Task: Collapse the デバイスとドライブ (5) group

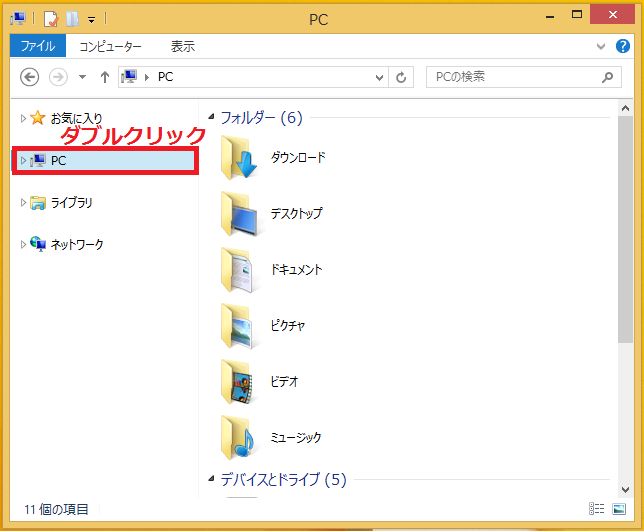Action: pos(211,478)
